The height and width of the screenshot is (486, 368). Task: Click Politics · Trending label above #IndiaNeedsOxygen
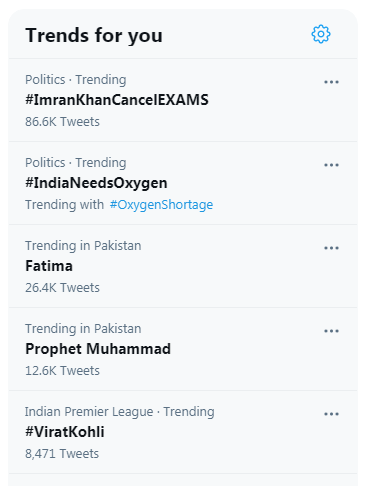tap(76, 163)
